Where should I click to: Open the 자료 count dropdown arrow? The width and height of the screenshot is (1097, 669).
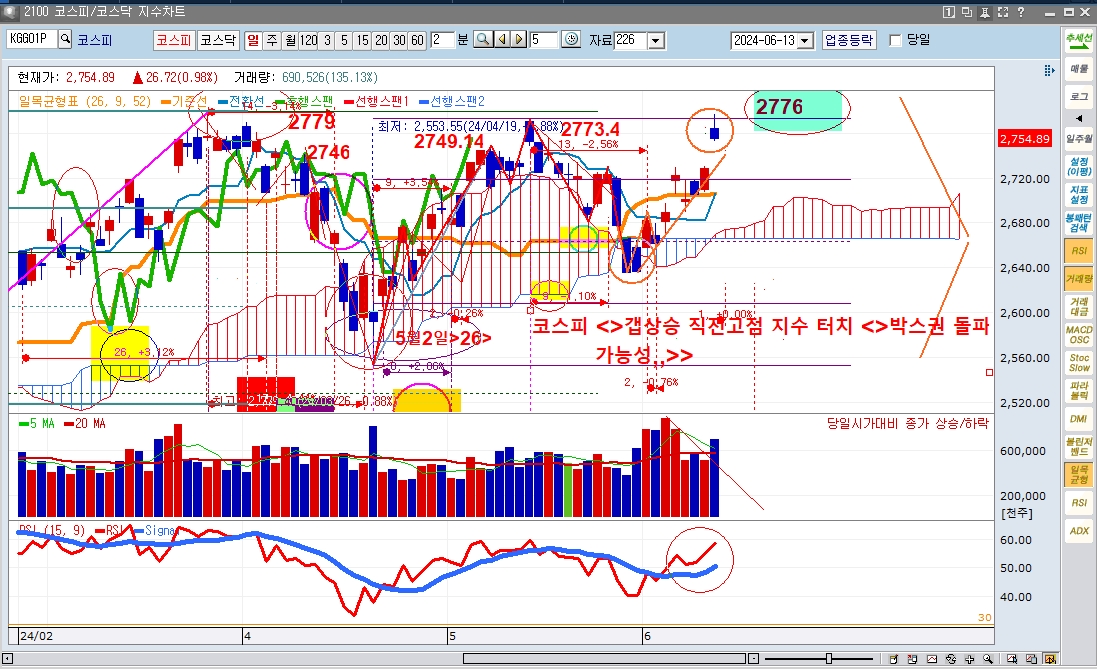[656, 41]
